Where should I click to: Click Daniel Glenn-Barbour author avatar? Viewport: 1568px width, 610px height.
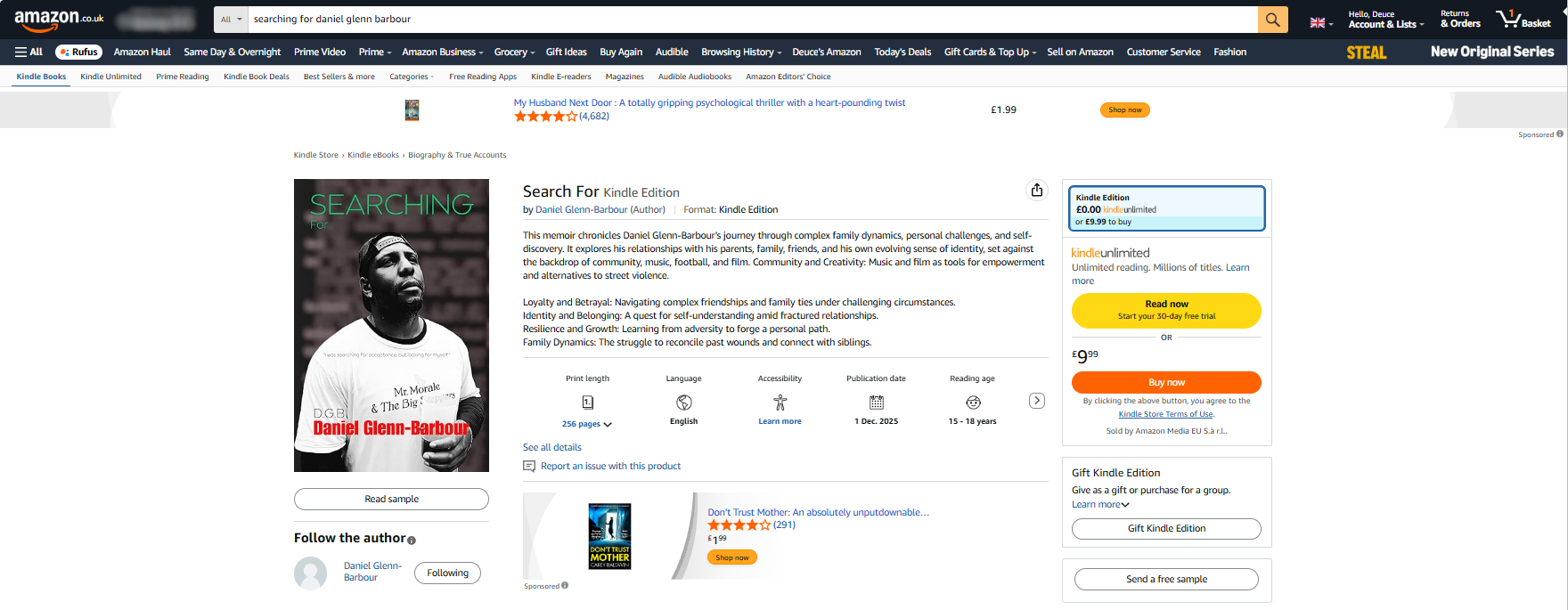pos(311,573)
